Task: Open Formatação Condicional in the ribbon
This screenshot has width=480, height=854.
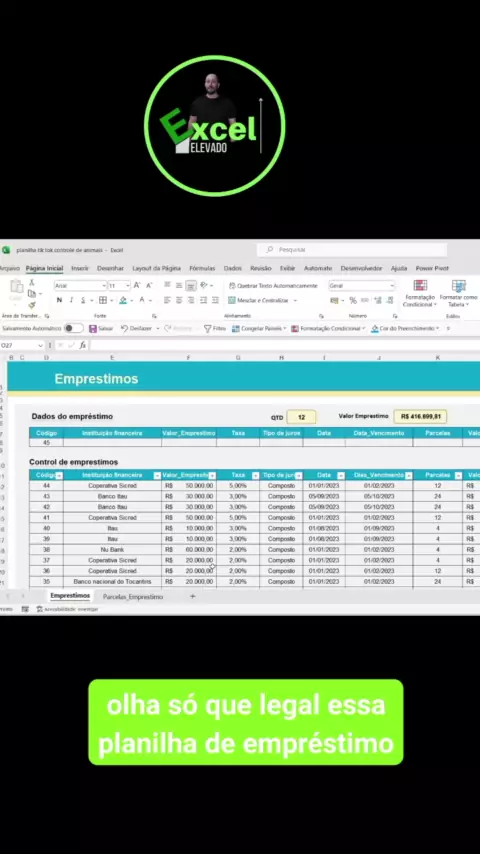Action: tap(420, 294)
